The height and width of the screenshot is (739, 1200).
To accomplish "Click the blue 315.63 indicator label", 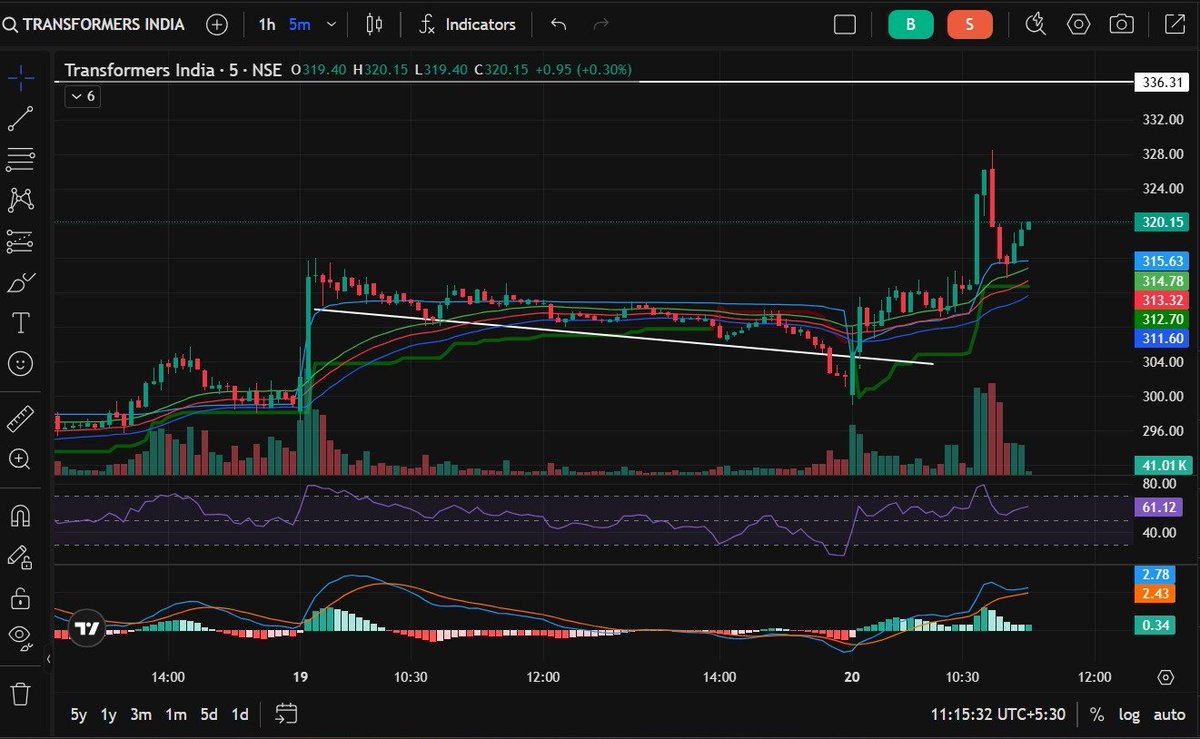I will (x=1160, y=260).
